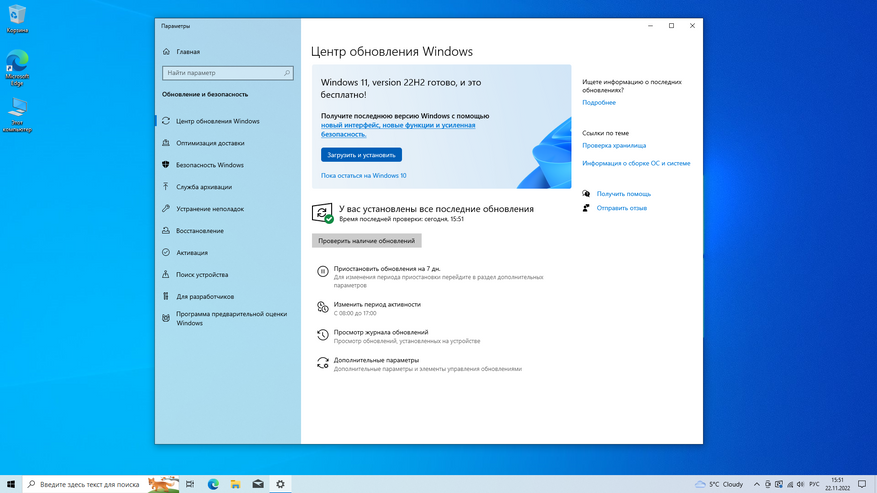
Task: Click the active hours clock icon
Action: pyautogui.click(x=323, y=307)
